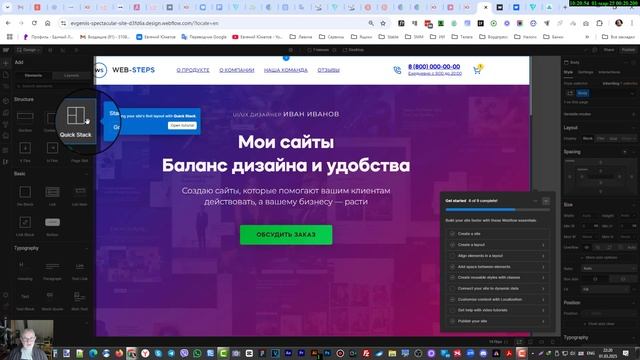Viewport: 640px width, 360px height.
Task: Open the НАША КОМАНДА navigation link
Action: click(x=286, y=70)
